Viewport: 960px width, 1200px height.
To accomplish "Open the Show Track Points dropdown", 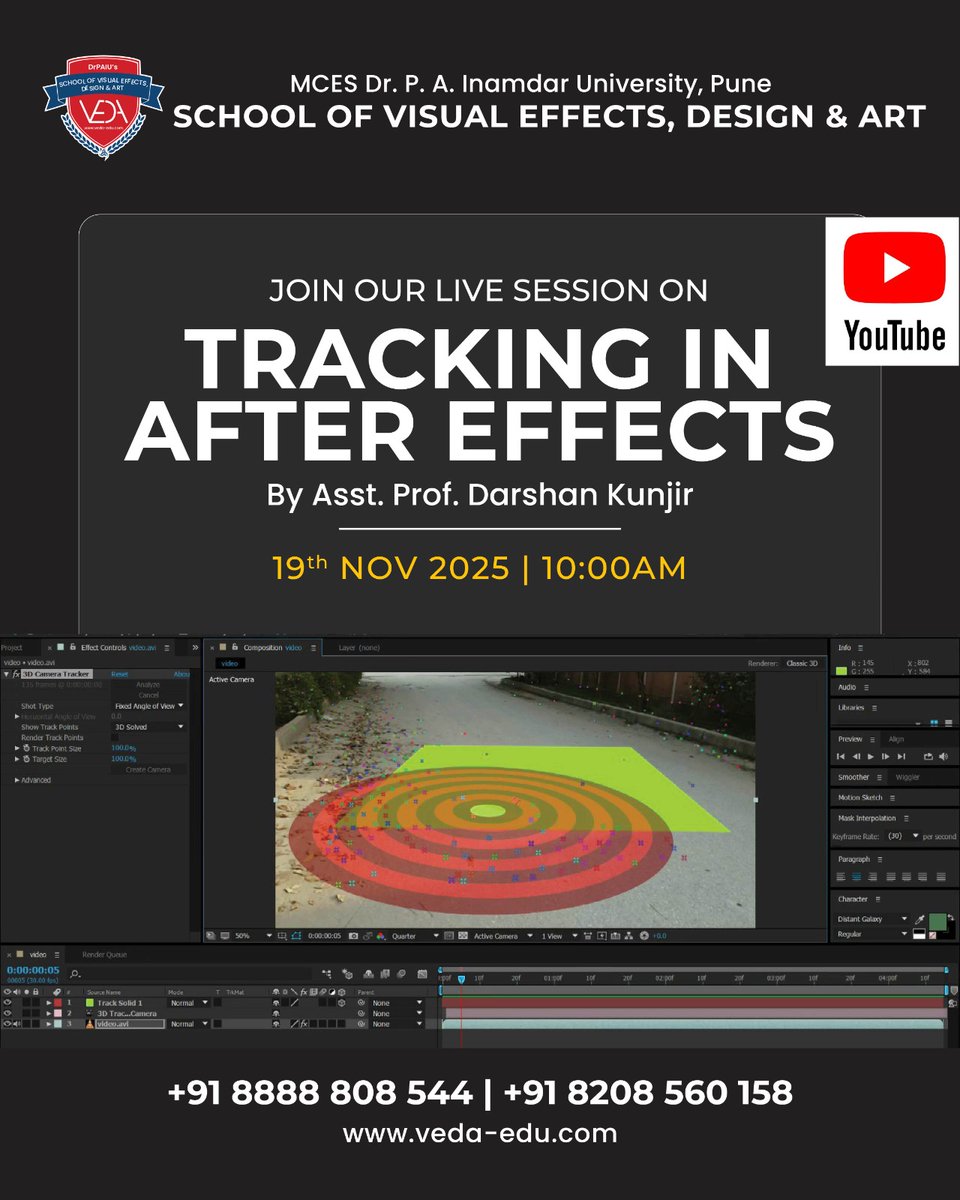I will 150,727.
